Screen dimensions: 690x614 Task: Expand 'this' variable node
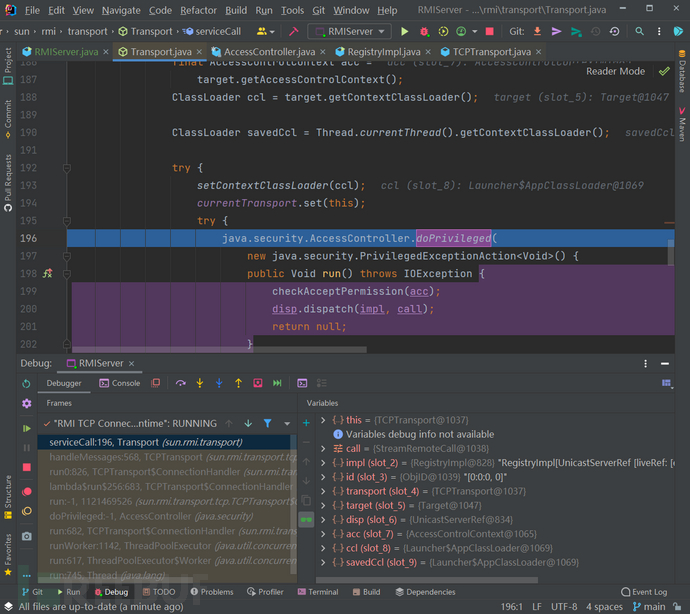pyautogui.click(x=323, y=420)
